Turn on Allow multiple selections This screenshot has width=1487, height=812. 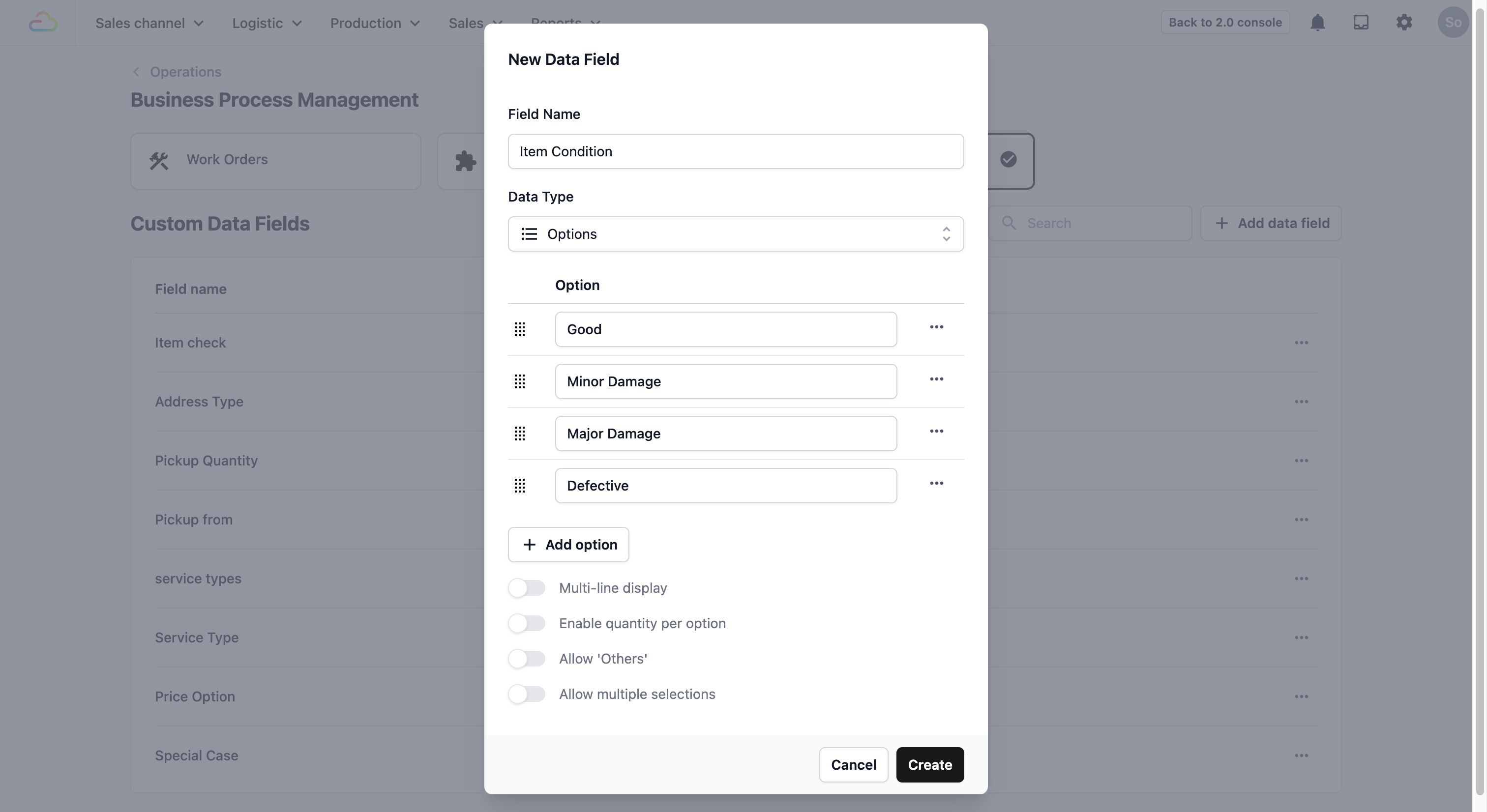(x=527, y=694)
